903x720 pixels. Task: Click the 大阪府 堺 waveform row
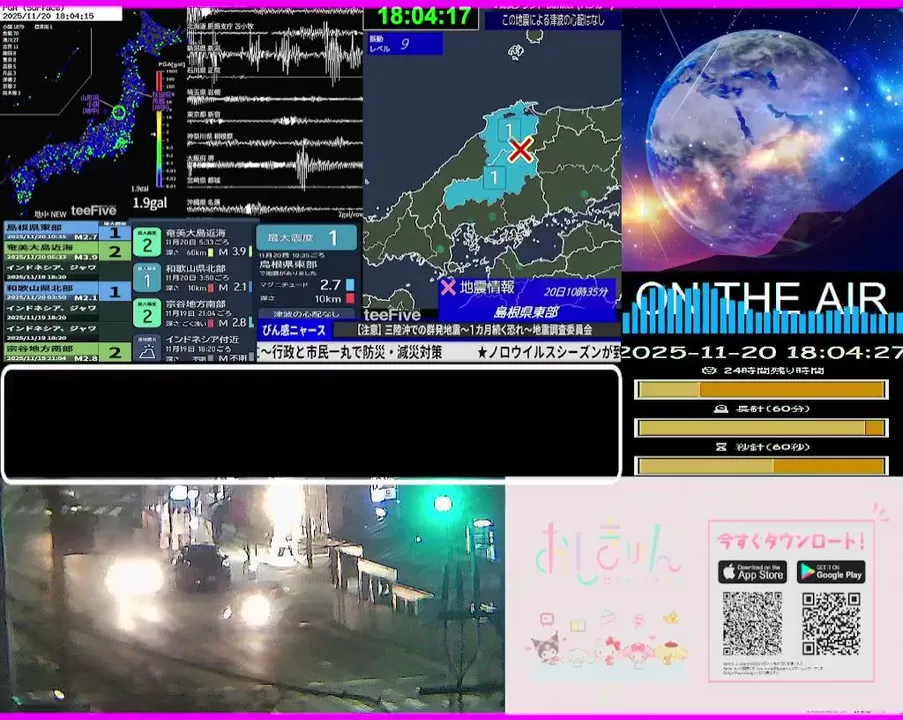275,164
